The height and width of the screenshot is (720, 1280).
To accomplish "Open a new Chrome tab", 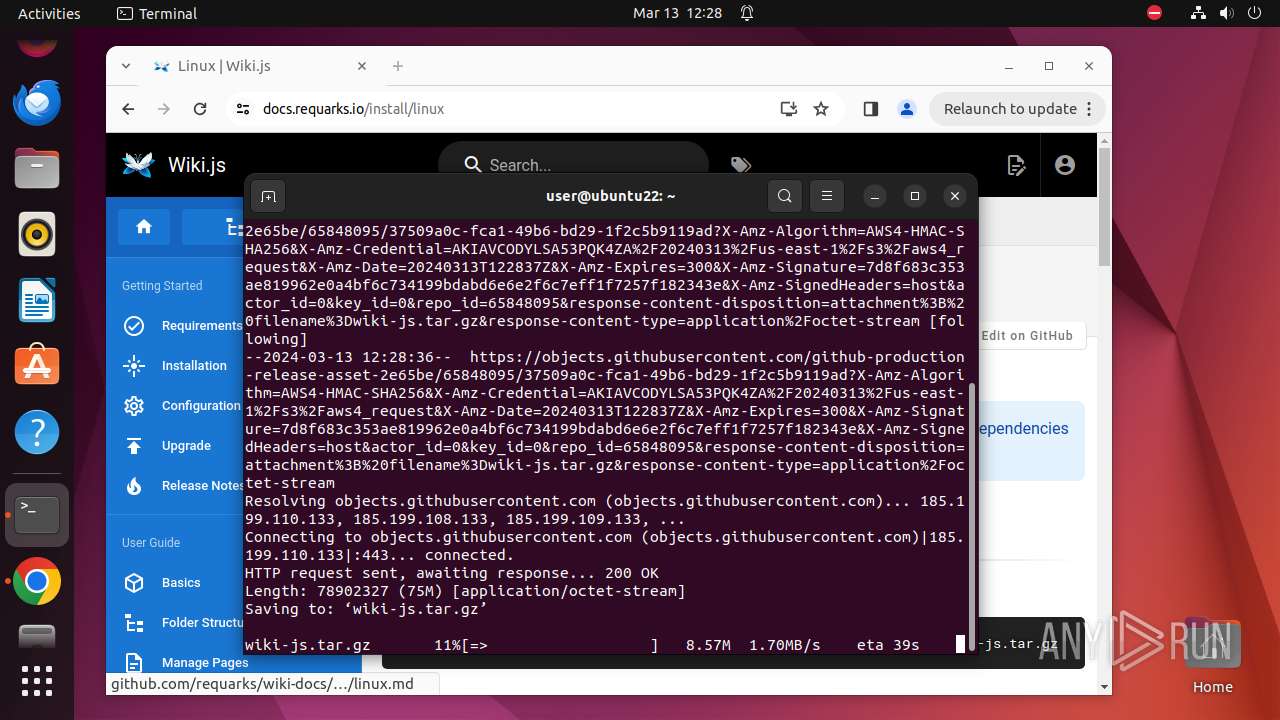I will tap(398, 66).
